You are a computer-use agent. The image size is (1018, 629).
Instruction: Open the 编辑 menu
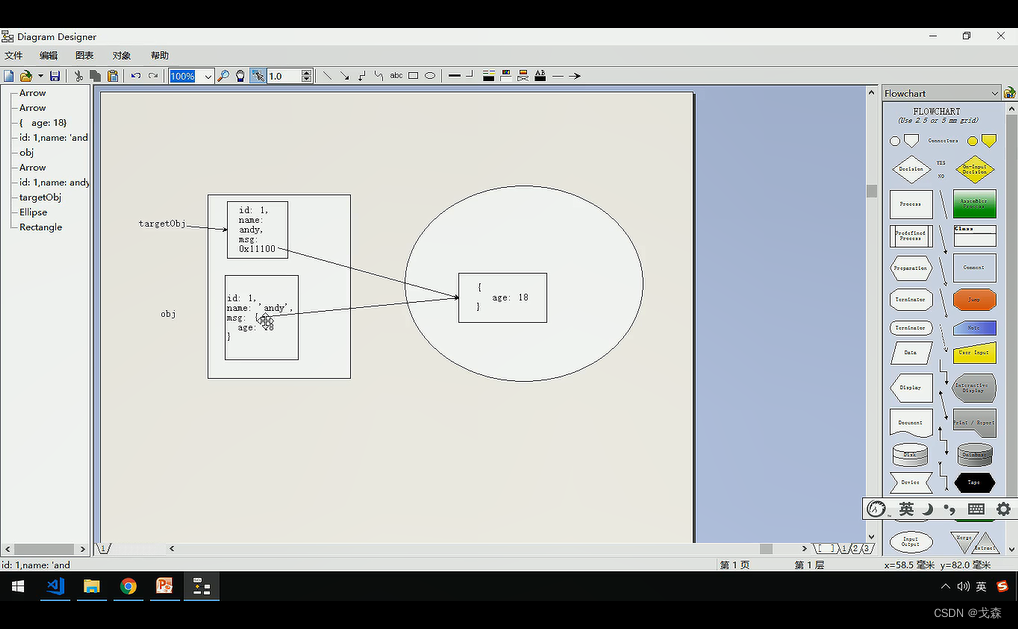pyautogui.click(x=49, y=56)
